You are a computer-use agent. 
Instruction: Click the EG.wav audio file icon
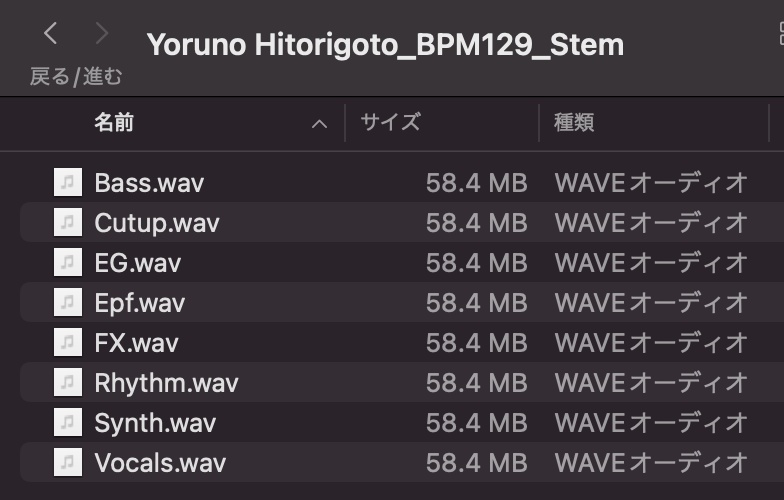pyautogui.click(x=68, y=263)
